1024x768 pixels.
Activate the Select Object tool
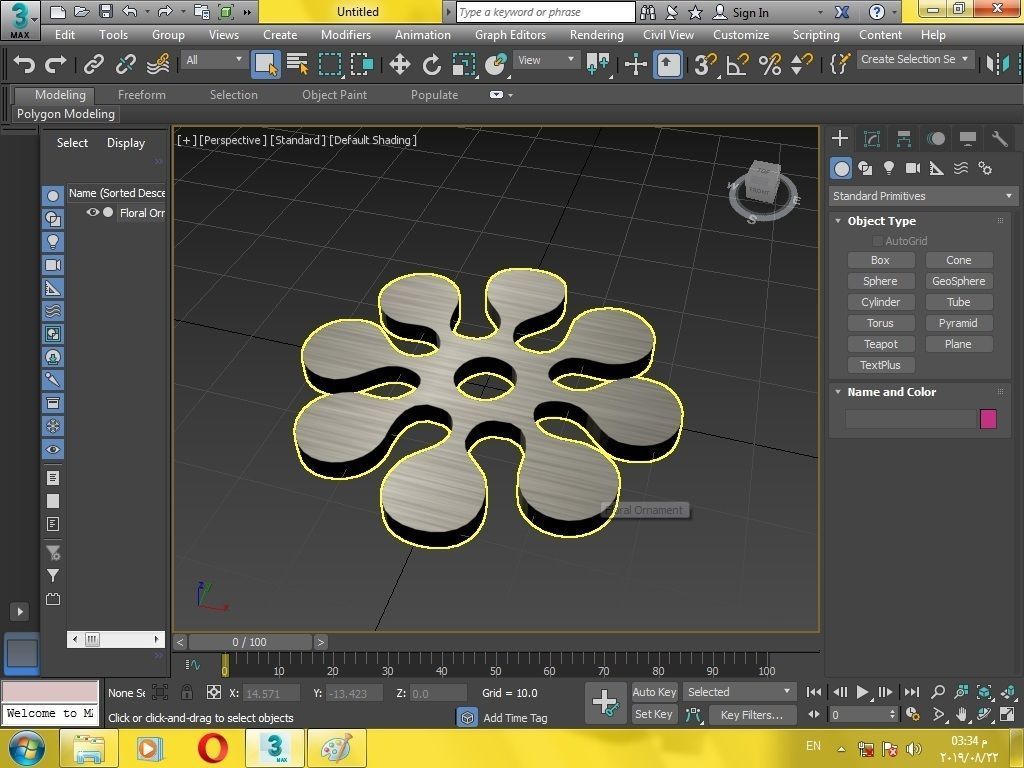[x=266, y=64]
